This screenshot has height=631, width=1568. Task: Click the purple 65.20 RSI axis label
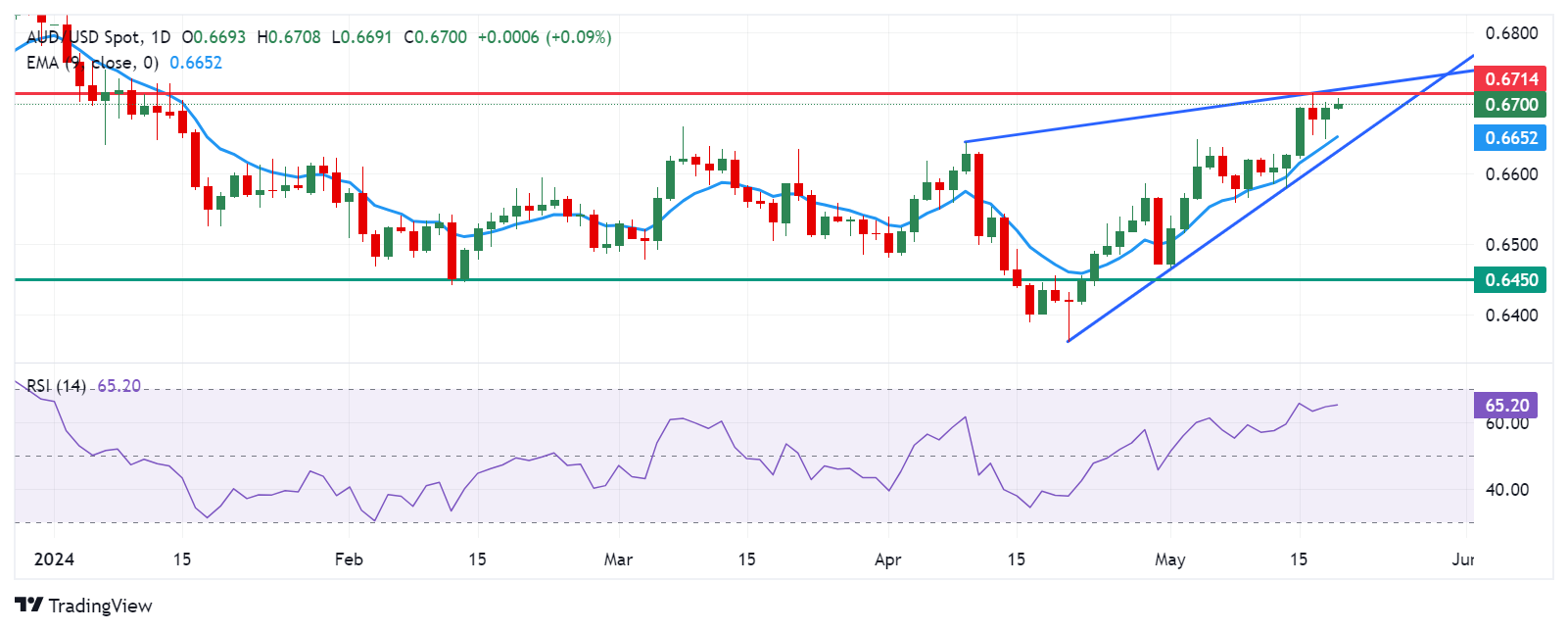1506,405
